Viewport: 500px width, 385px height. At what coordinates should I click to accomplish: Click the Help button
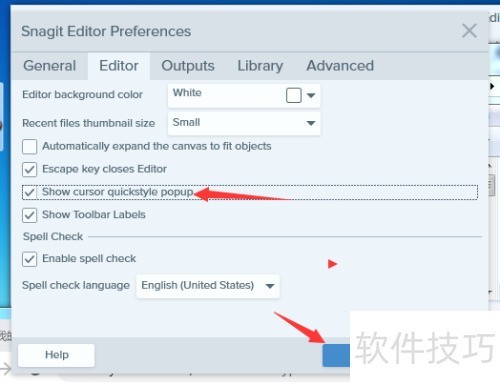(x=56, y=355)
